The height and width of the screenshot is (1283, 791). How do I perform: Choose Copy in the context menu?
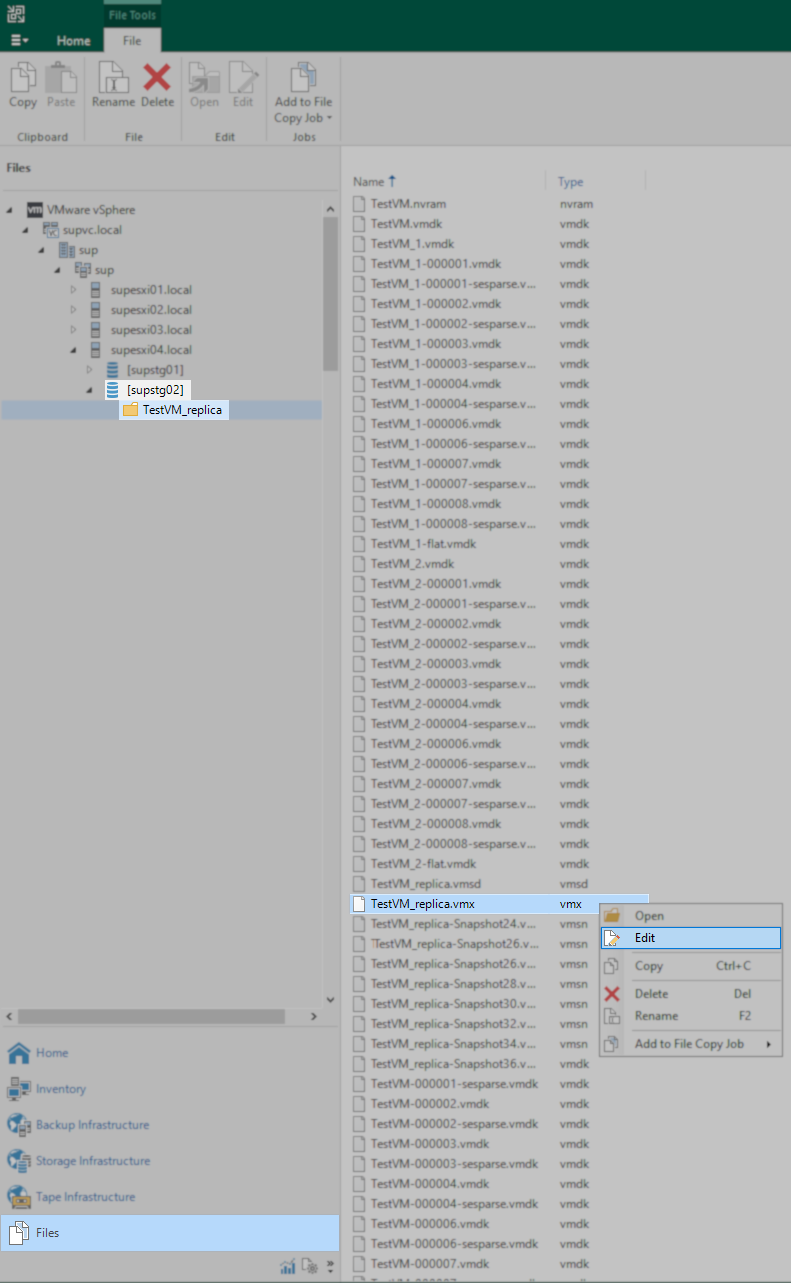tap(691, 966)
